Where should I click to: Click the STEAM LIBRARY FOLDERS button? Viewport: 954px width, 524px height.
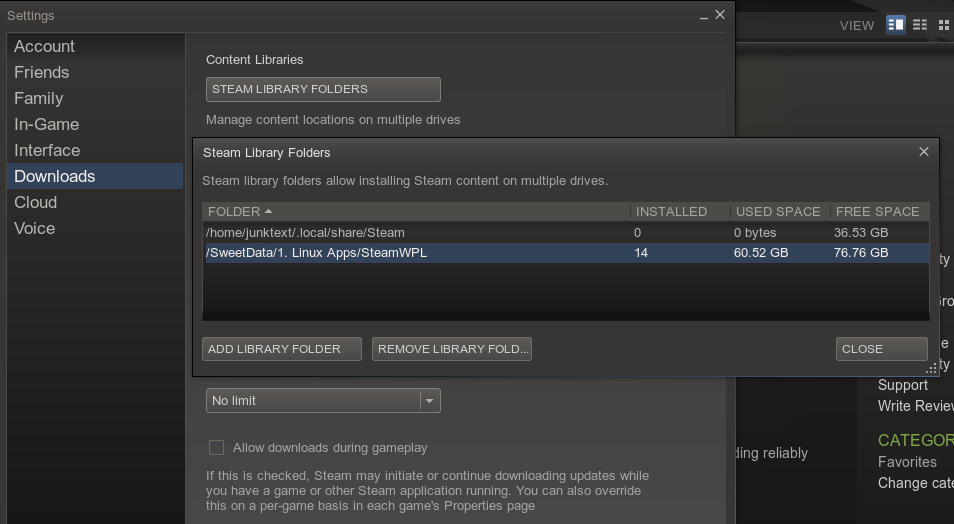323,89
